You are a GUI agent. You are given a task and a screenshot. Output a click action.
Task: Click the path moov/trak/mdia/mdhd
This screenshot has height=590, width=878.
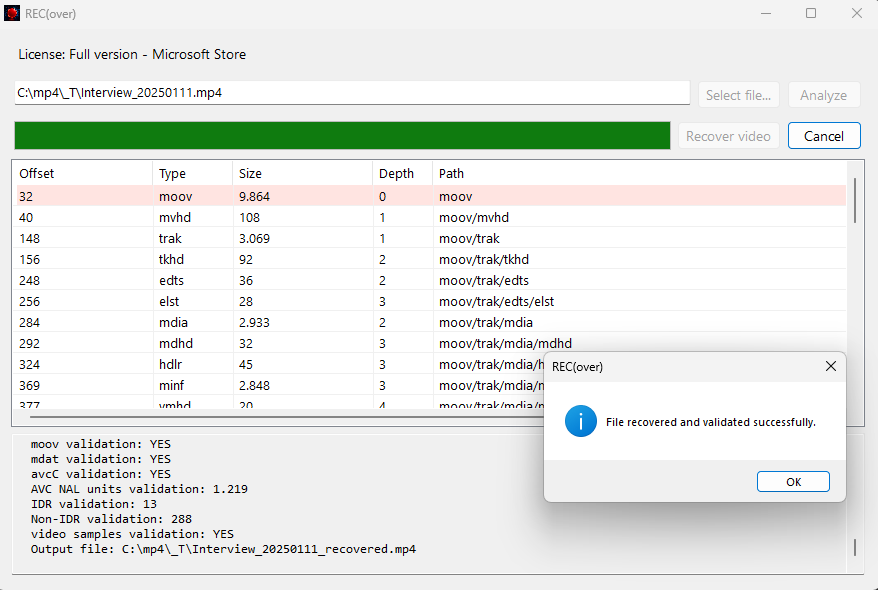tap(505, 343)
